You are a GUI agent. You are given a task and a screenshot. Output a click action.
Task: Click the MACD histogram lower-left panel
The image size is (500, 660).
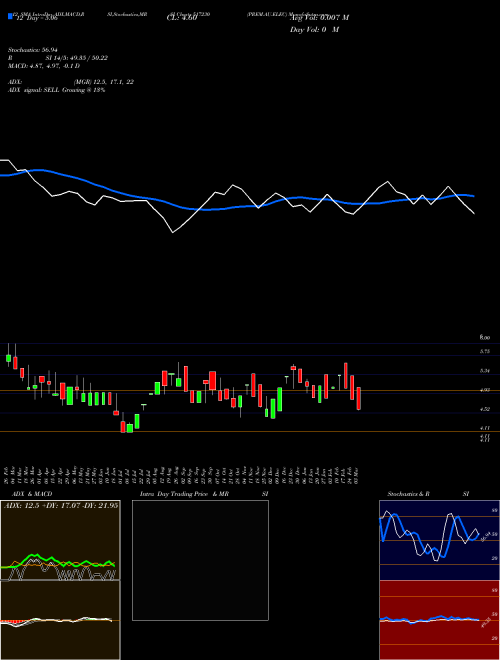coord(60,620)
